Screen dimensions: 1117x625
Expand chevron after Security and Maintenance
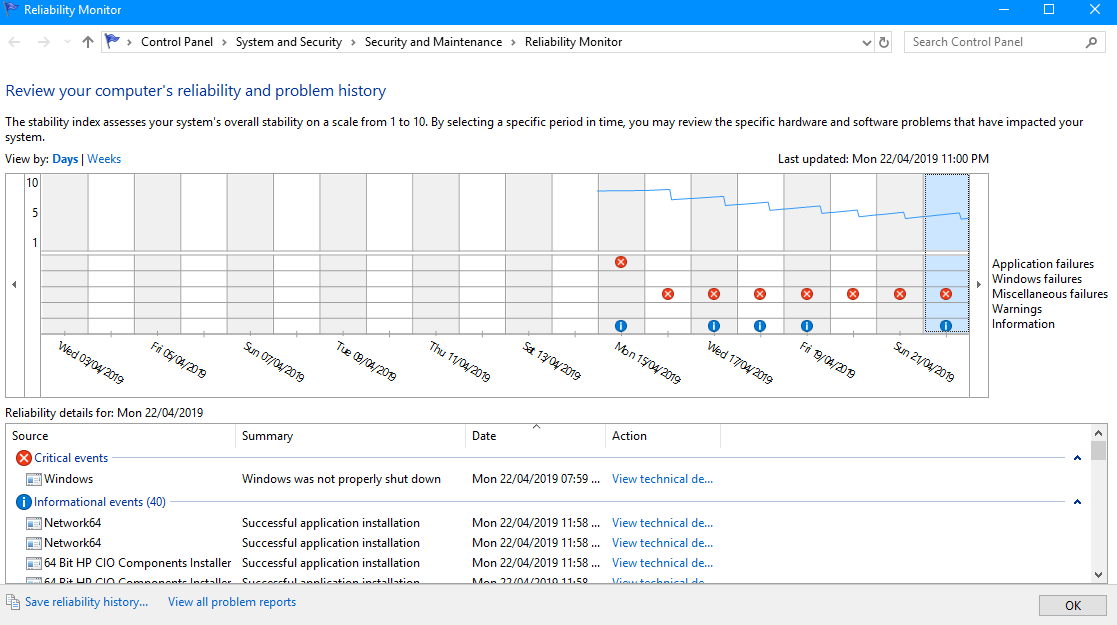tap(514, 43)
